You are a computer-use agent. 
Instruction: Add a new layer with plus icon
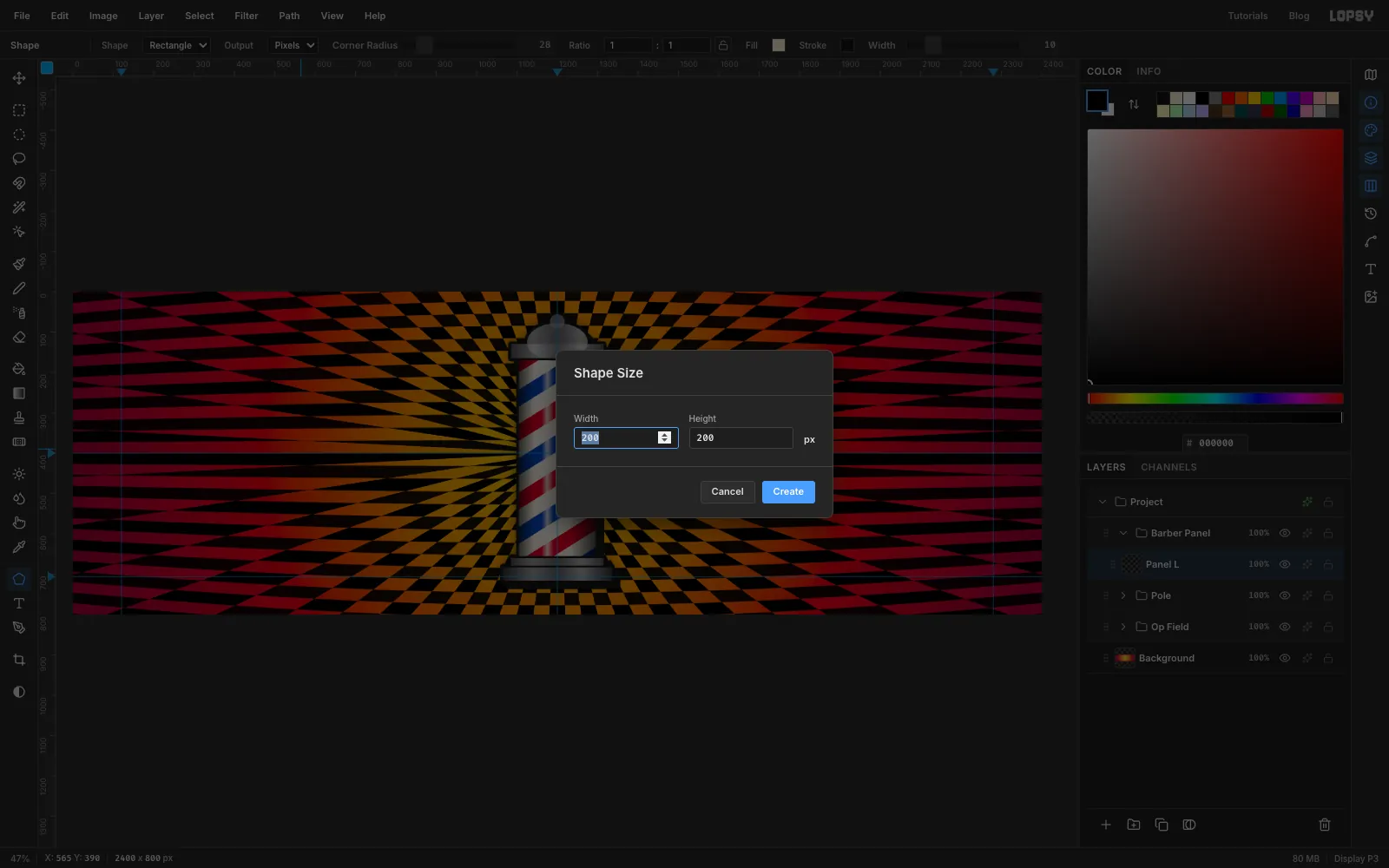pos(1106,825)
